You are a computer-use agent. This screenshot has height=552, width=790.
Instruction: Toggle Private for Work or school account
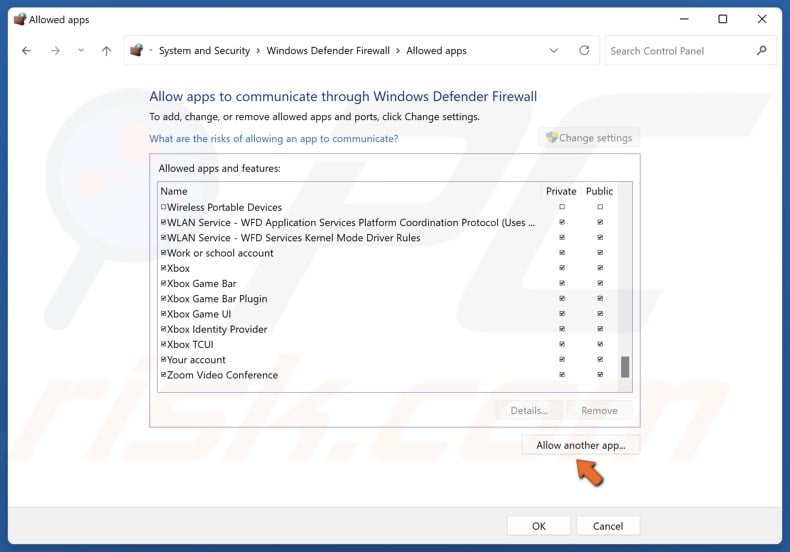tap(562, 253)
